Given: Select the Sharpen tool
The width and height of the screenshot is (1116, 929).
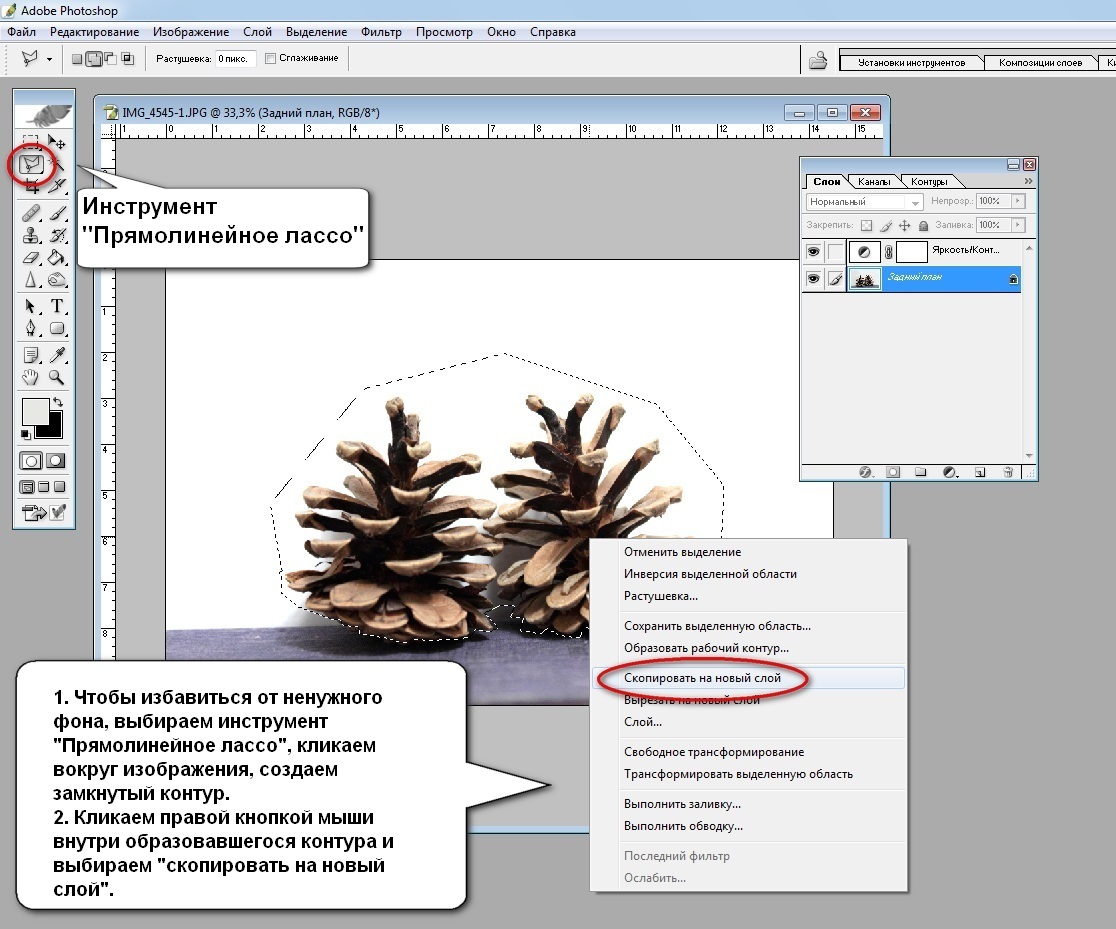Looking at the screenshot, I should [x=31, y=280].
